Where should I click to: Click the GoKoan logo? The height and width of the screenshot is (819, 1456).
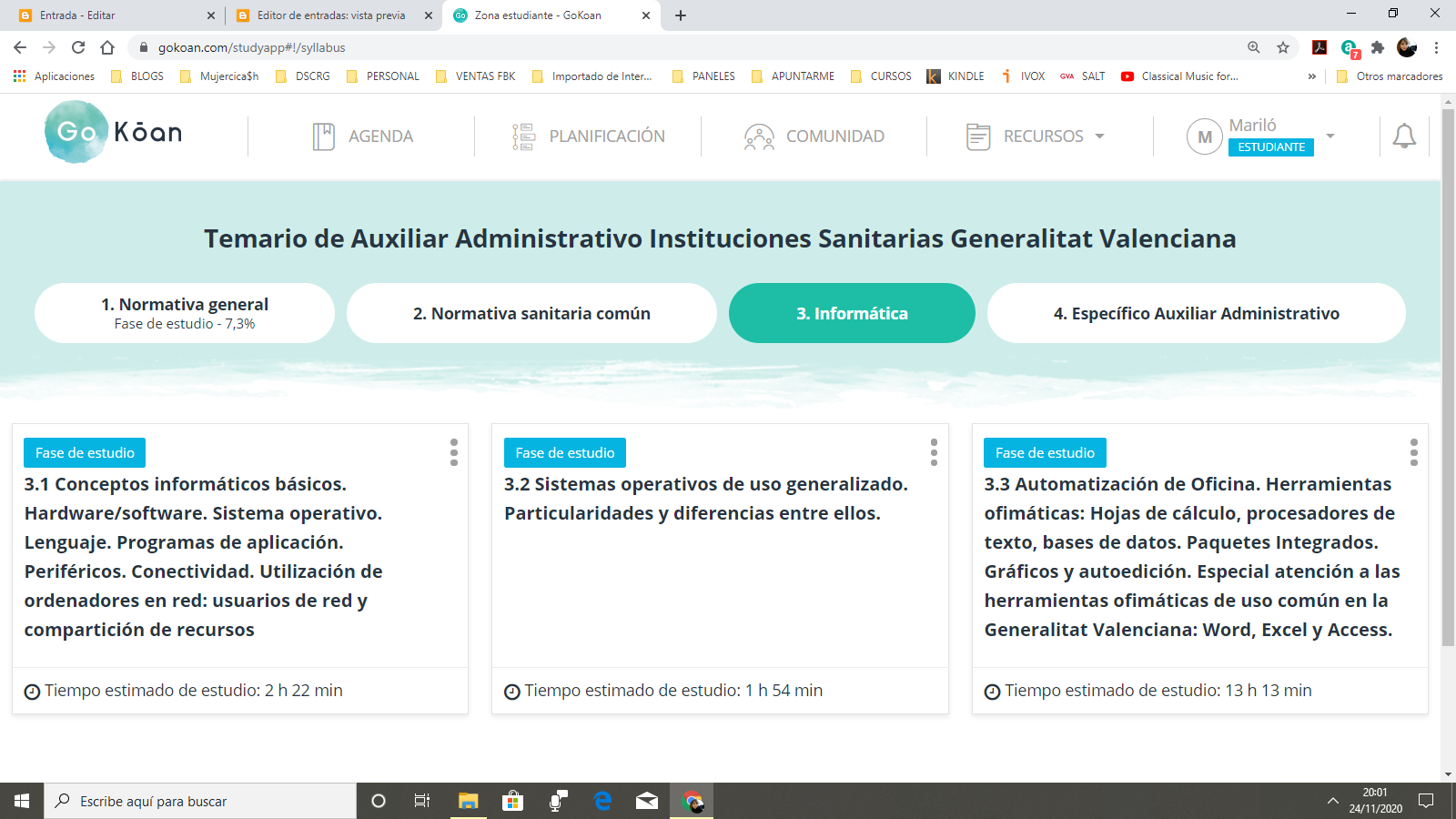click(x=114, y=133)
